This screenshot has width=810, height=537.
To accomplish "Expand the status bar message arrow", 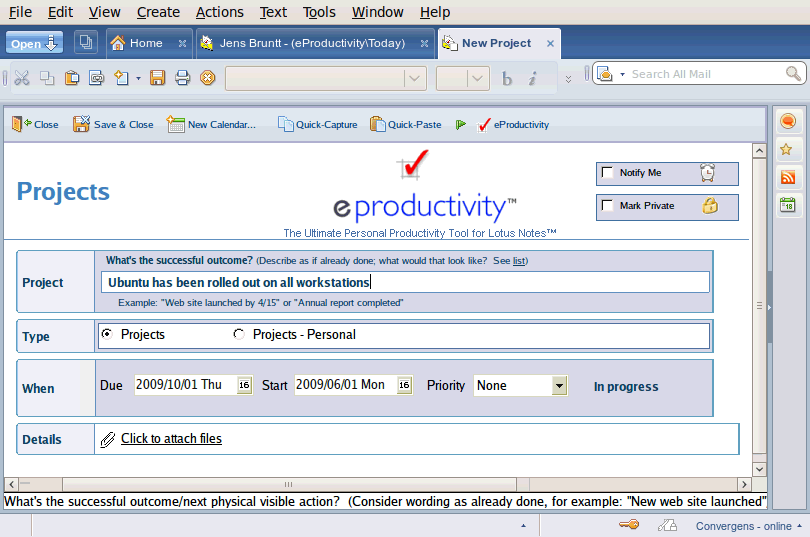I will click(x=523, y=526).
